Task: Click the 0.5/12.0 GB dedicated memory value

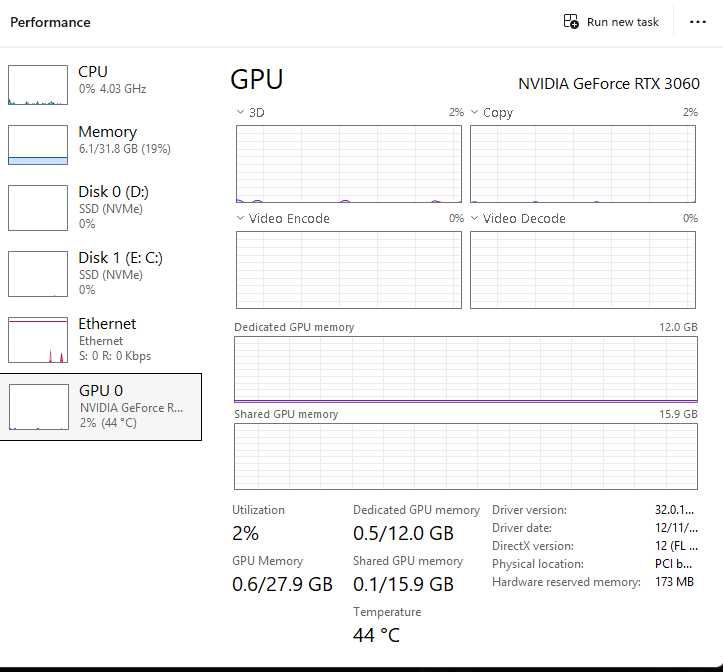Action: [x=403, y=533]
